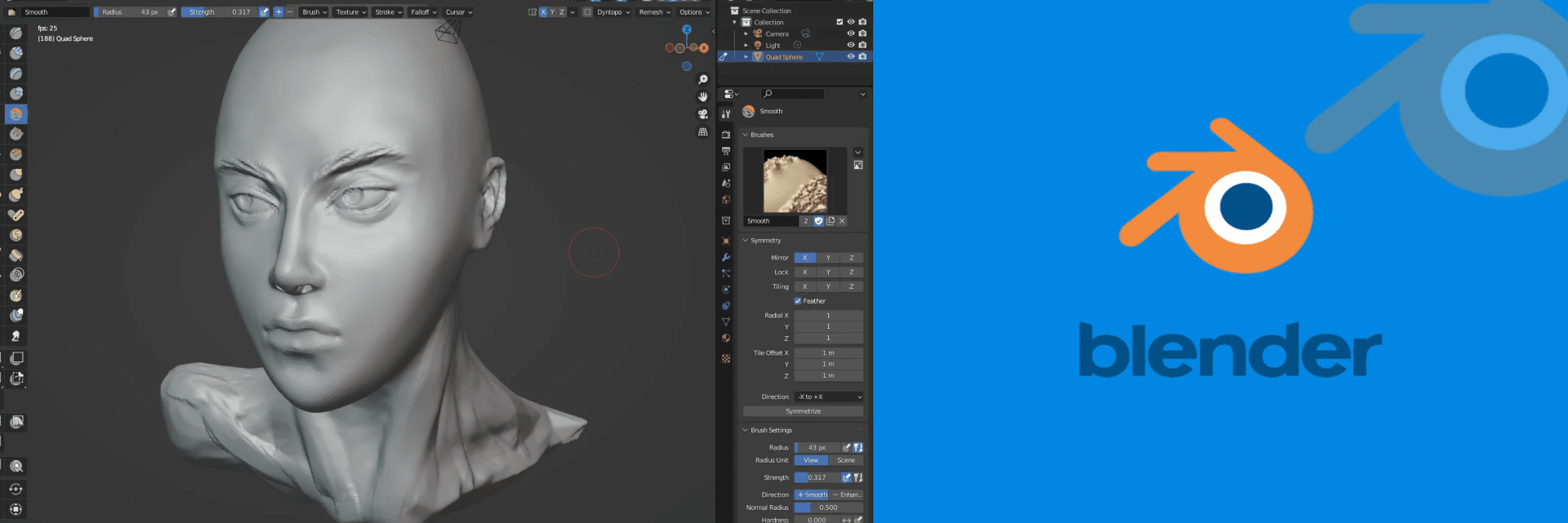Click the plus add direction button in header
1568x523 pixels.
click(x=278, y=12)
